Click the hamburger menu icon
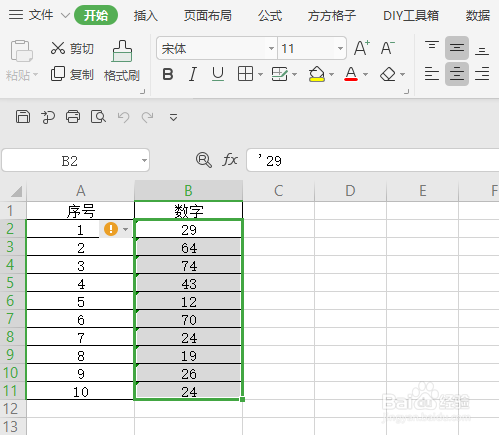 tap(16, 15)
